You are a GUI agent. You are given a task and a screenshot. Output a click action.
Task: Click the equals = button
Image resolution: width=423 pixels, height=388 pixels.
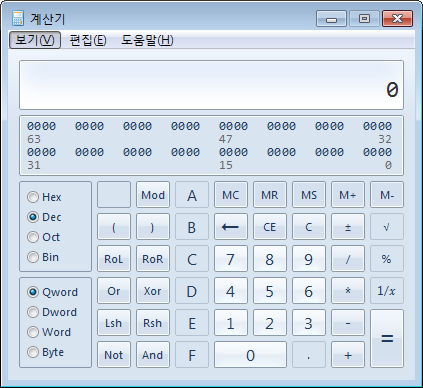387,339
